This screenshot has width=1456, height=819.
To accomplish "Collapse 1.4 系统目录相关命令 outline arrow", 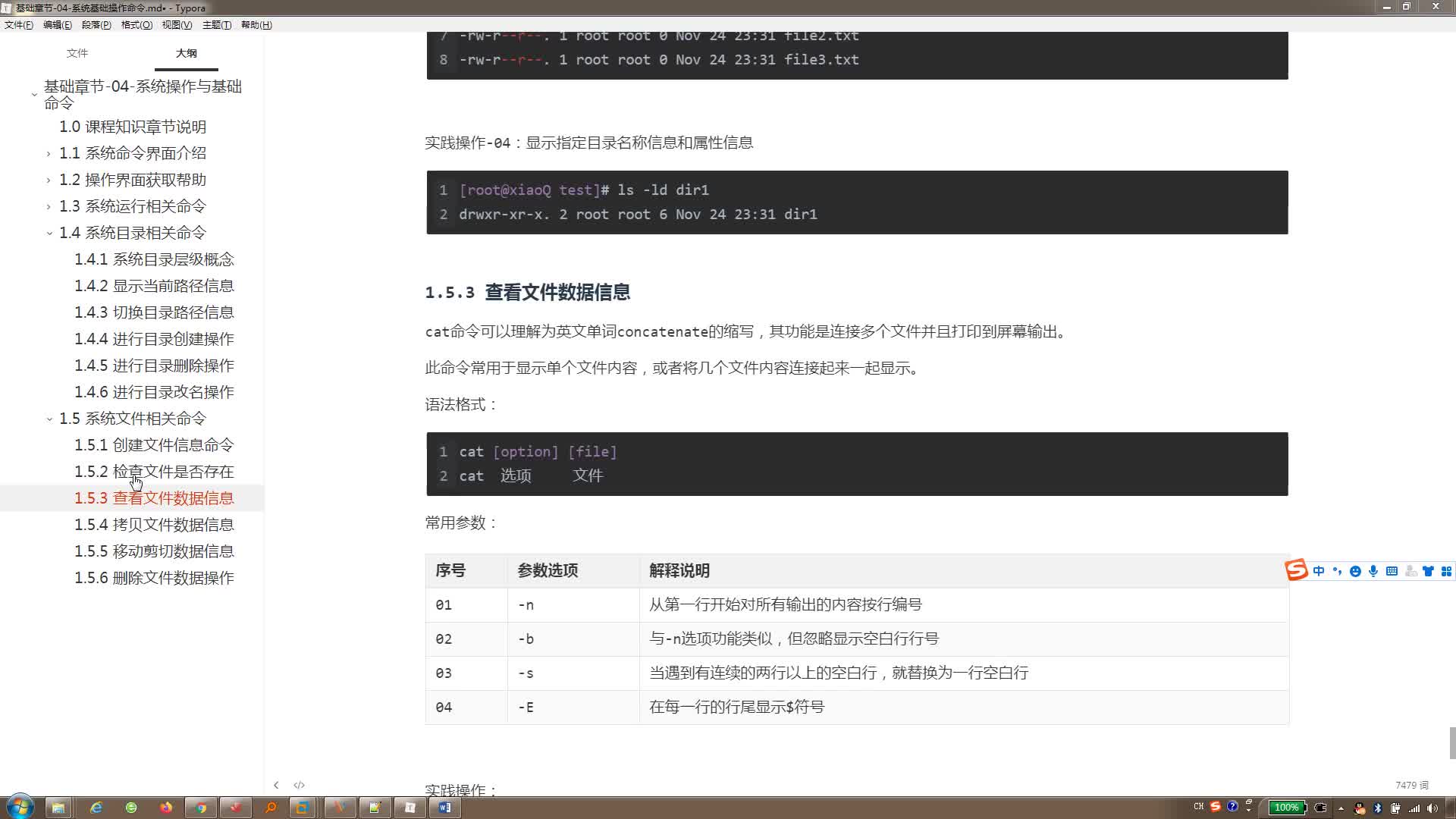I will tap(49, 234).
